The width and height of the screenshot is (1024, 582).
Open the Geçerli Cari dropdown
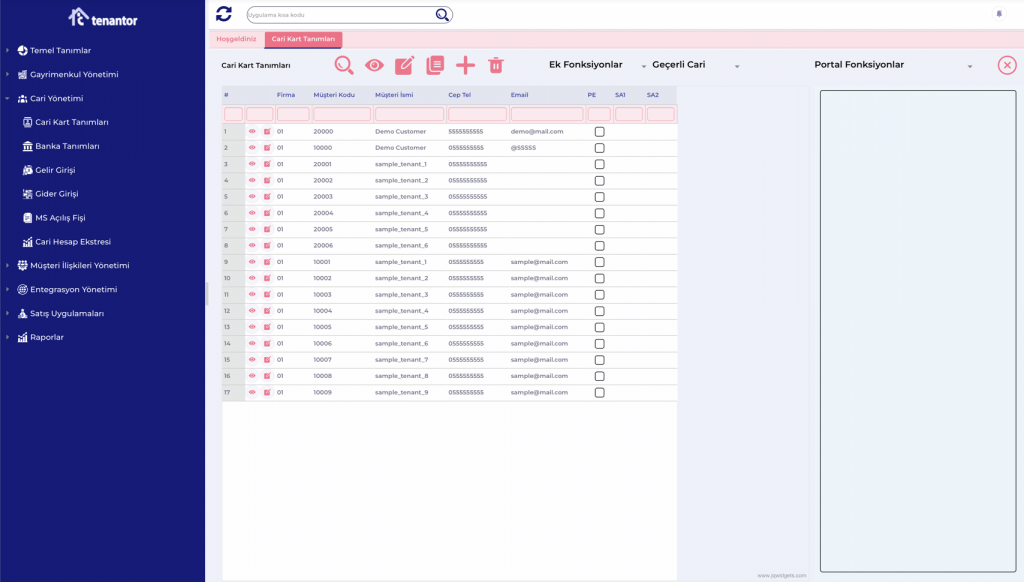[x=695, y=65]
